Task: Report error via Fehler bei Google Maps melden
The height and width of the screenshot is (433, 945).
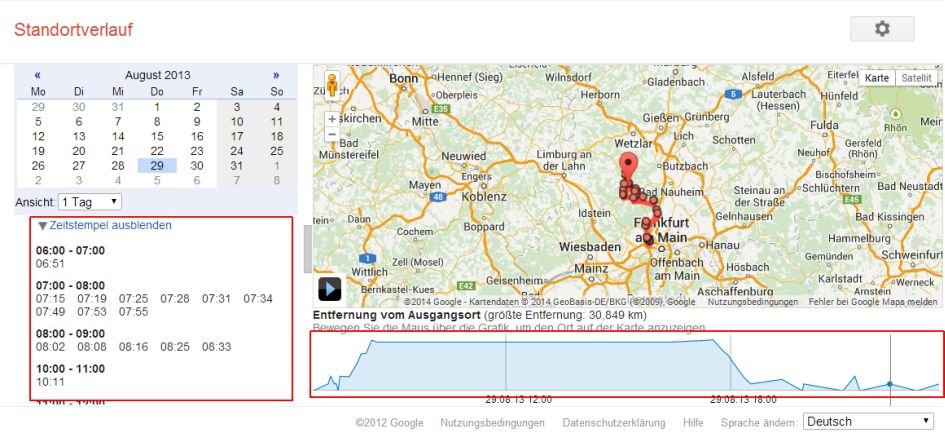Action: [x=873, y=302]
